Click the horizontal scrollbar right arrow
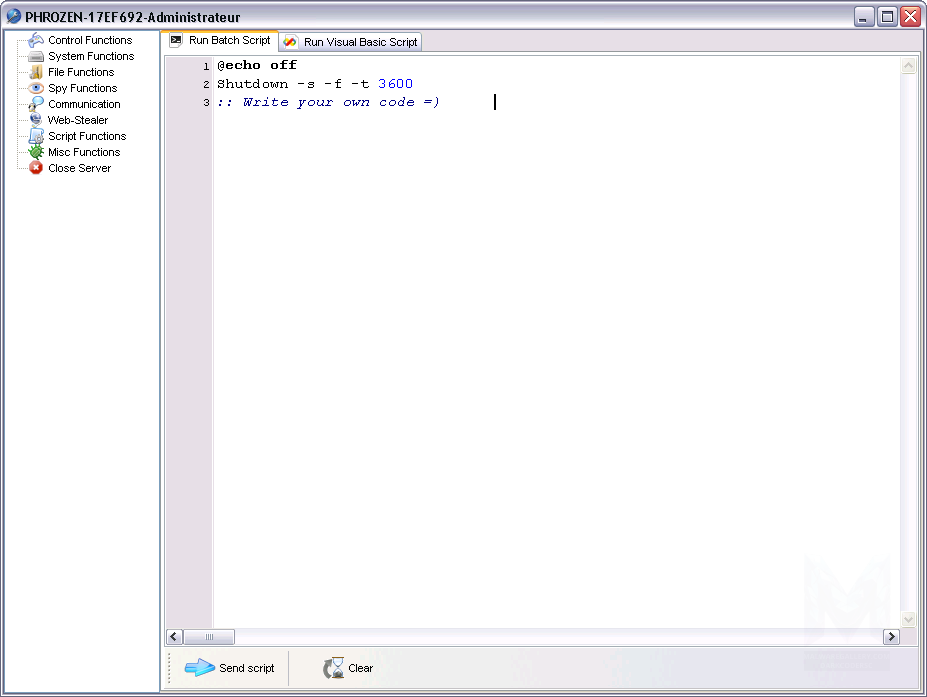Image resolution: width=927 pixels, height=697 pixels. click(891, 637)
